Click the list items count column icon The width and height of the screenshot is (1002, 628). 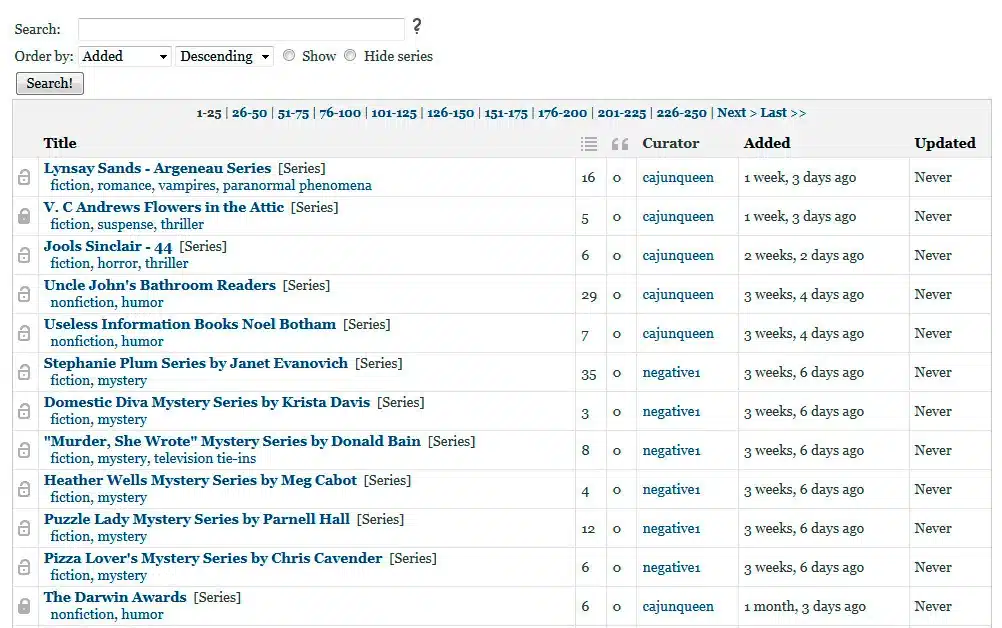[x=589, y=144]
